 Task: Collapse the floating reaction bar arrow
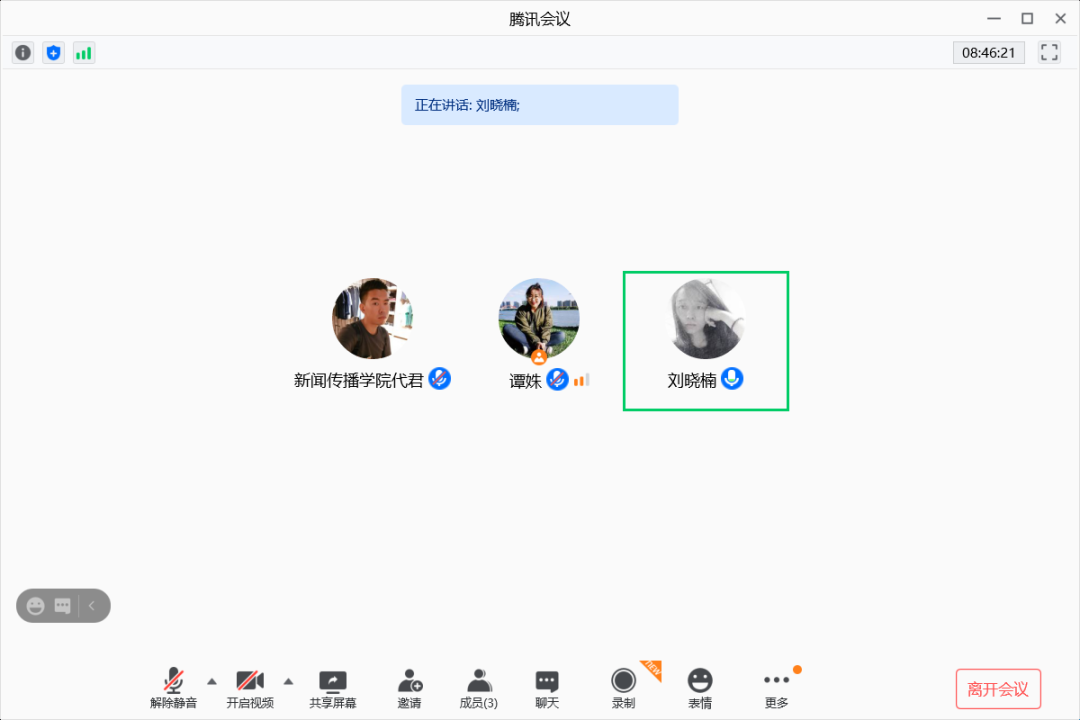click(93, 605)
